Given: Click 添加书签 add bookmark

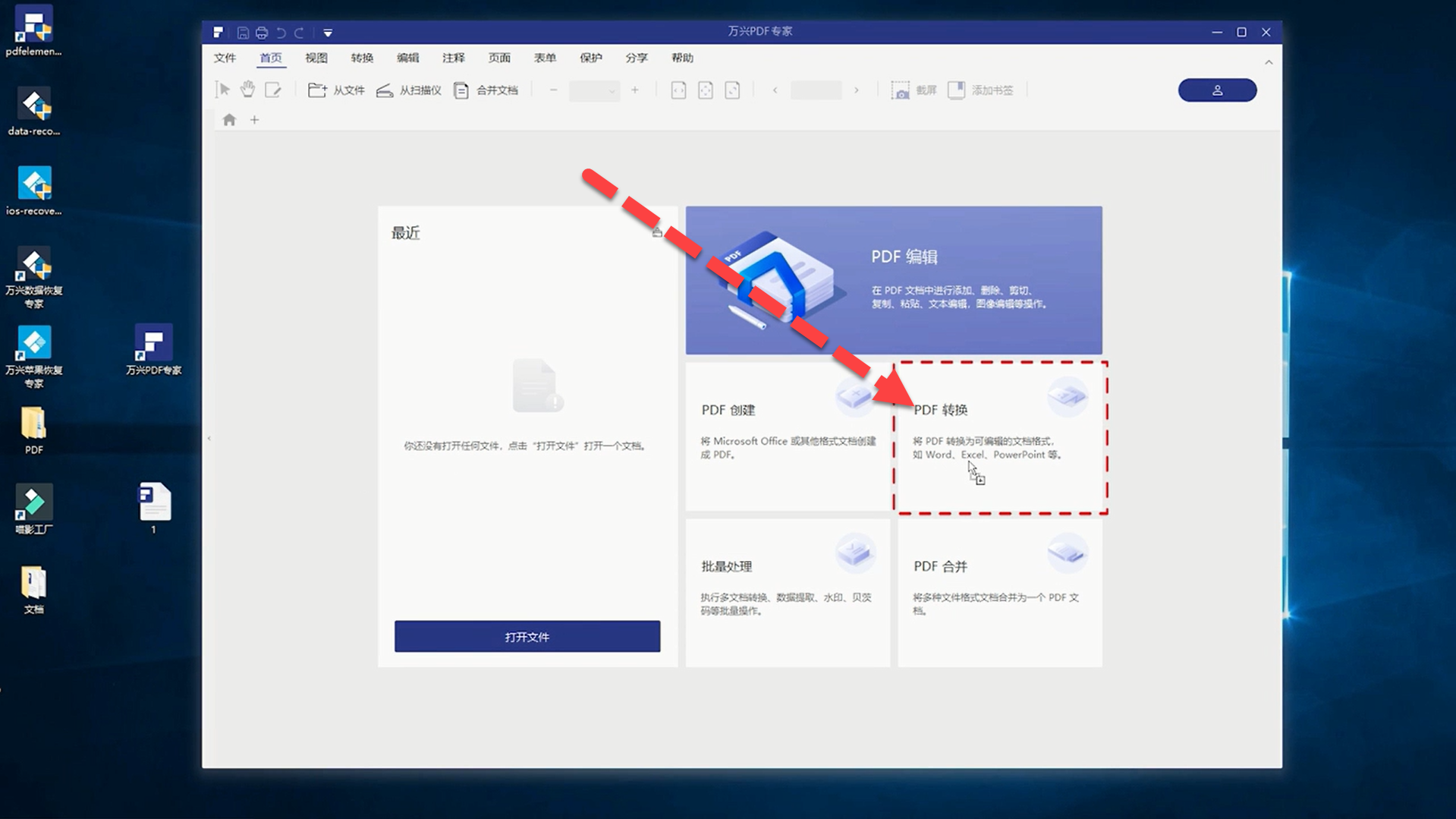Looking at the screenshot, I should point(980,90).
